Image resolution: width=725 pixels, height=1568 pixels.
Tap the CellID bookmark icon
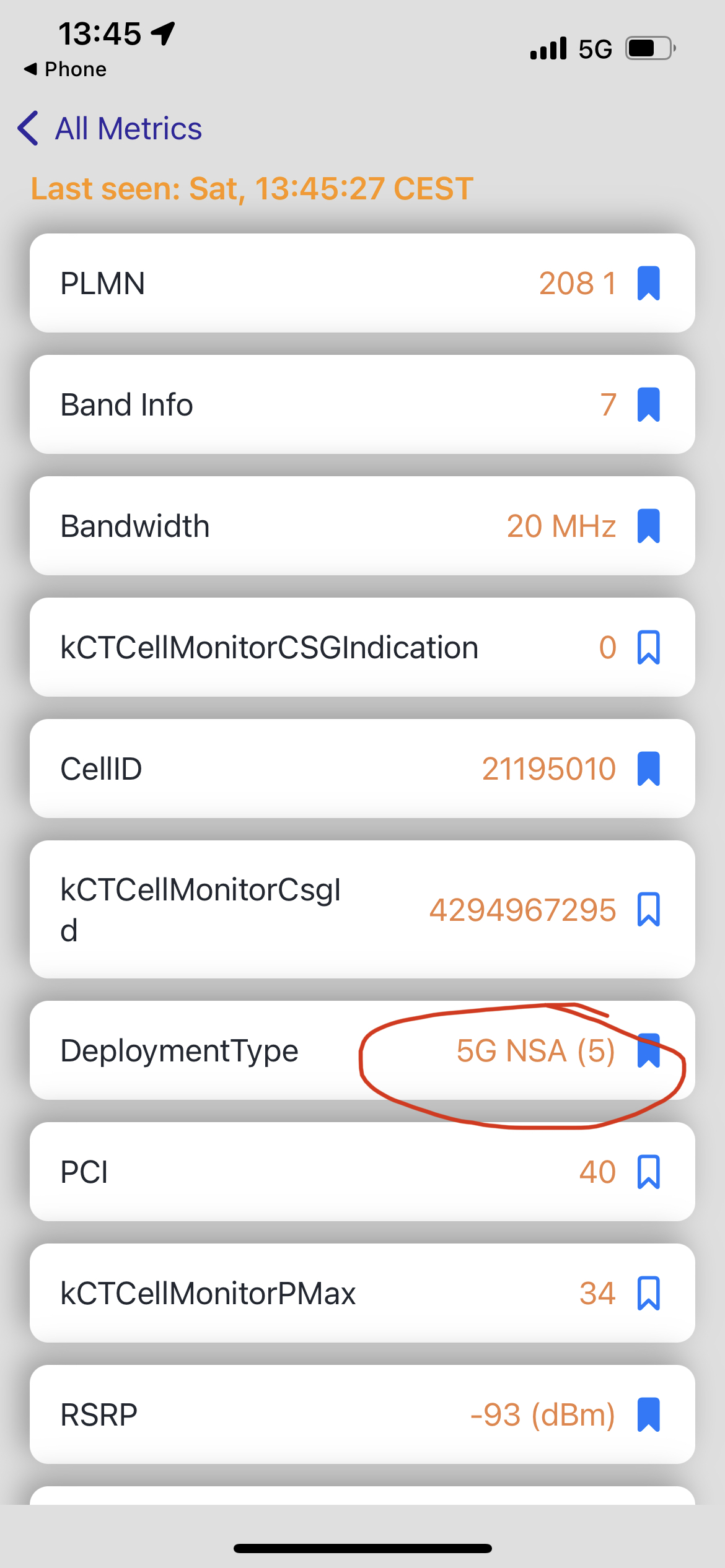tap(648, 769)
